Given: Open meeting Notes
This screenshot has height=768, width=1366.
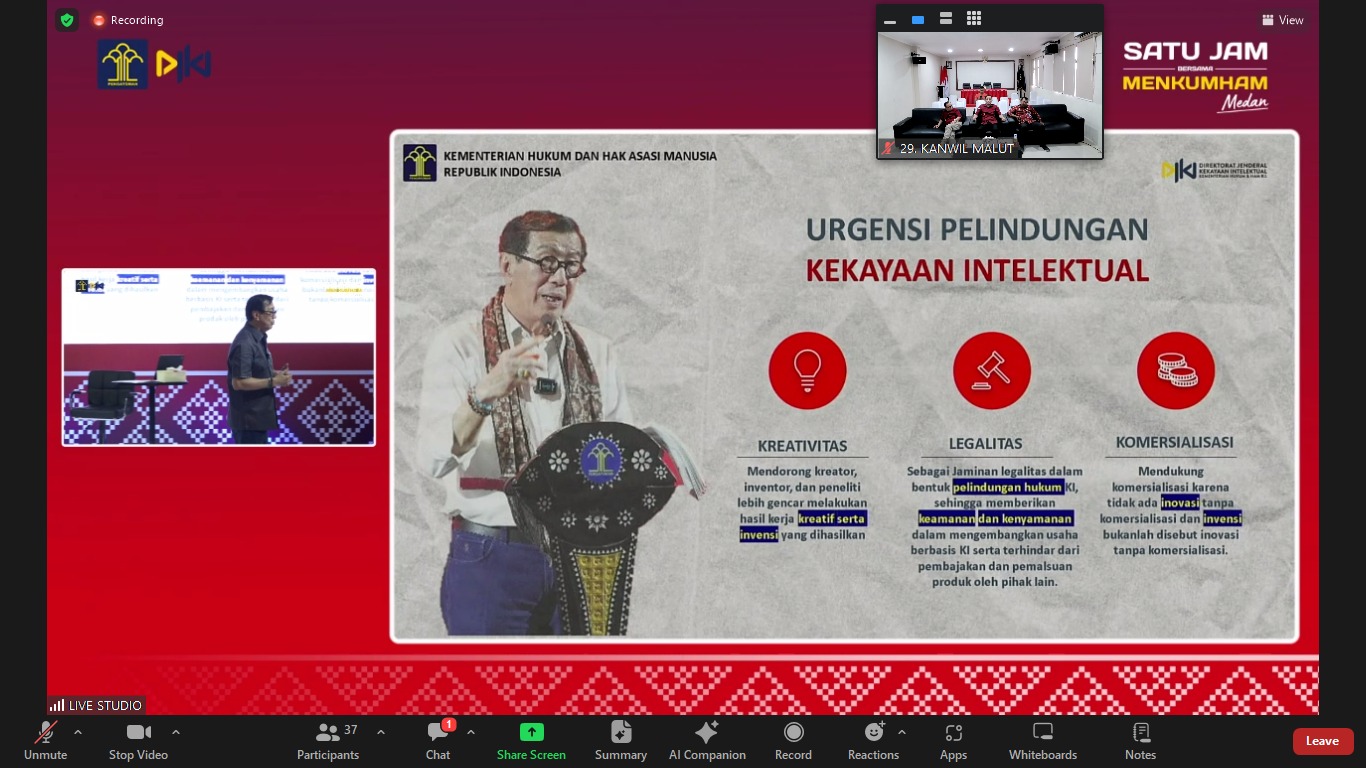Looking at the screenshot, I should coord(1140,741).
